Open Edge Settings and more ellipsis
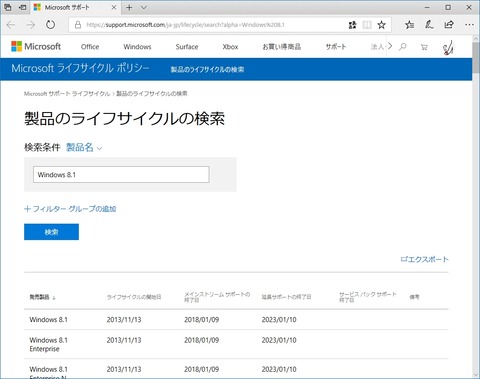Image resolution: width=480 pixels, height=379 pixels. [469, 24]
